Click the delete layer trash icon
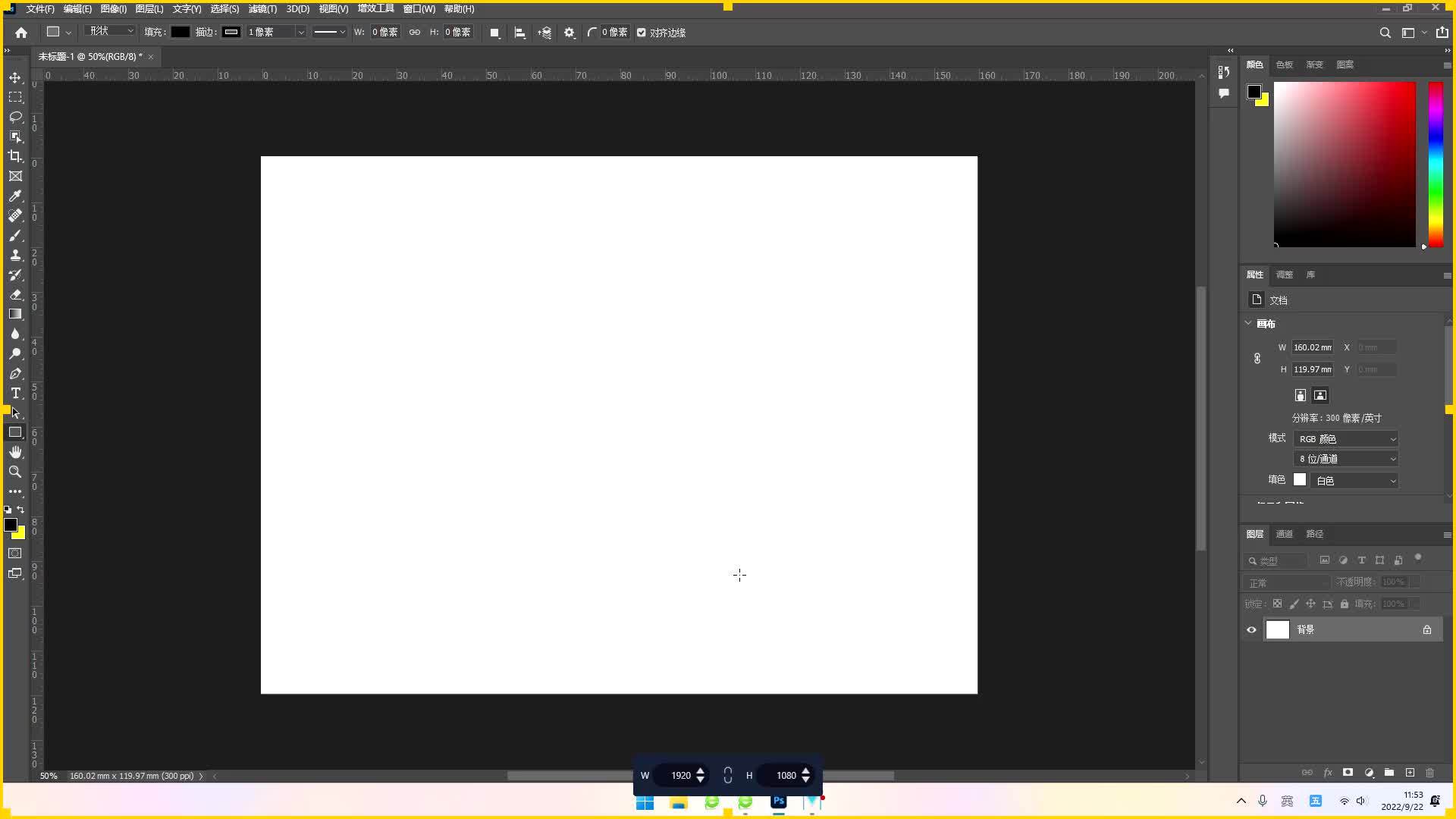This screenshot has height=819, width=1456. point(1430,772)
